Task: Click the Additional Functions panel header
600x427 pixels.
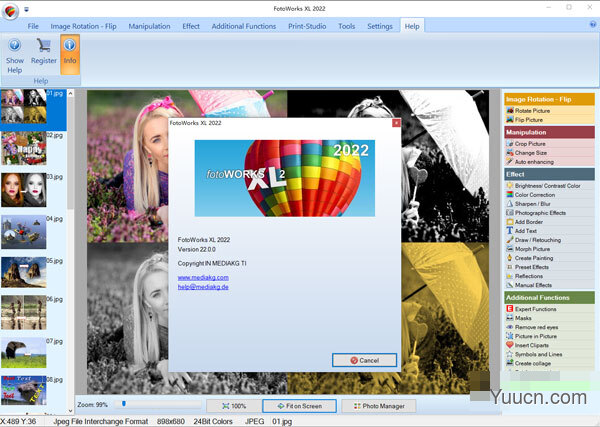Action: (x=549, y=297)
